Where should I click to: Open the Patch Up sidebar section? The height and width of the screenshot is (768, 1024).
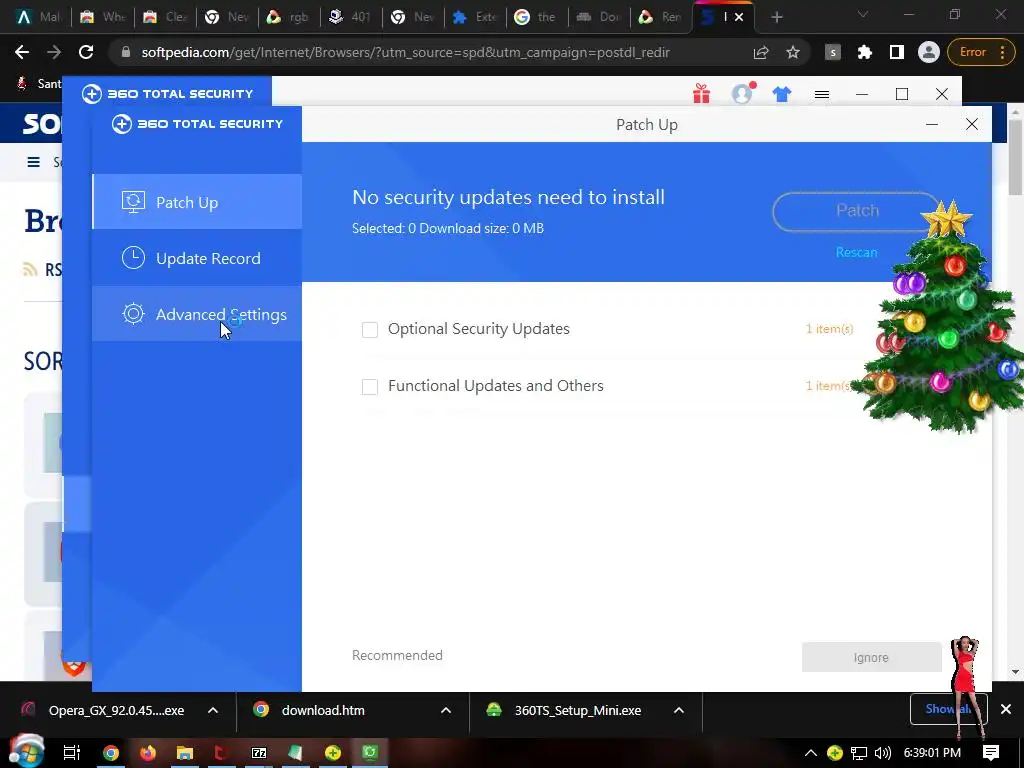(197, 202)
